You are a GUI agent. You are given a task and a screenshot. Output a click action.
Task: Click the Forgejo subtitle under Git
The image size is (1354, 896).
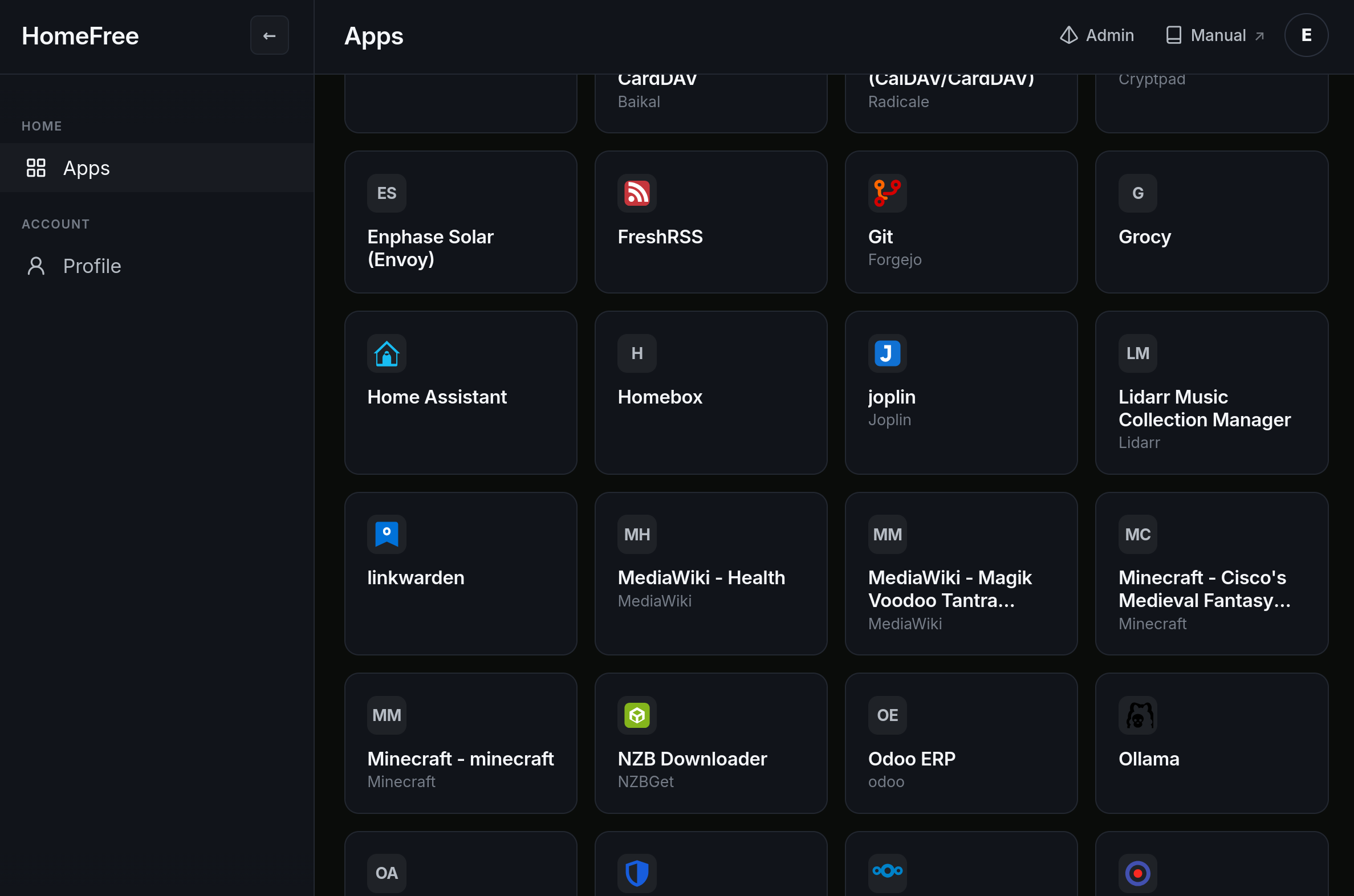point(894,259)
